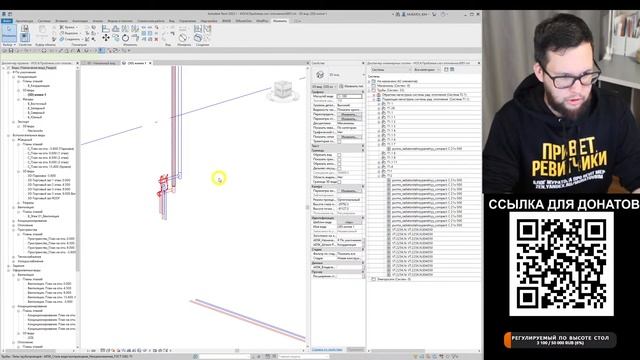The image size is (640, 360).
Task: Click the ViewCube in the 3D view
Action: (x=283, y=90)
